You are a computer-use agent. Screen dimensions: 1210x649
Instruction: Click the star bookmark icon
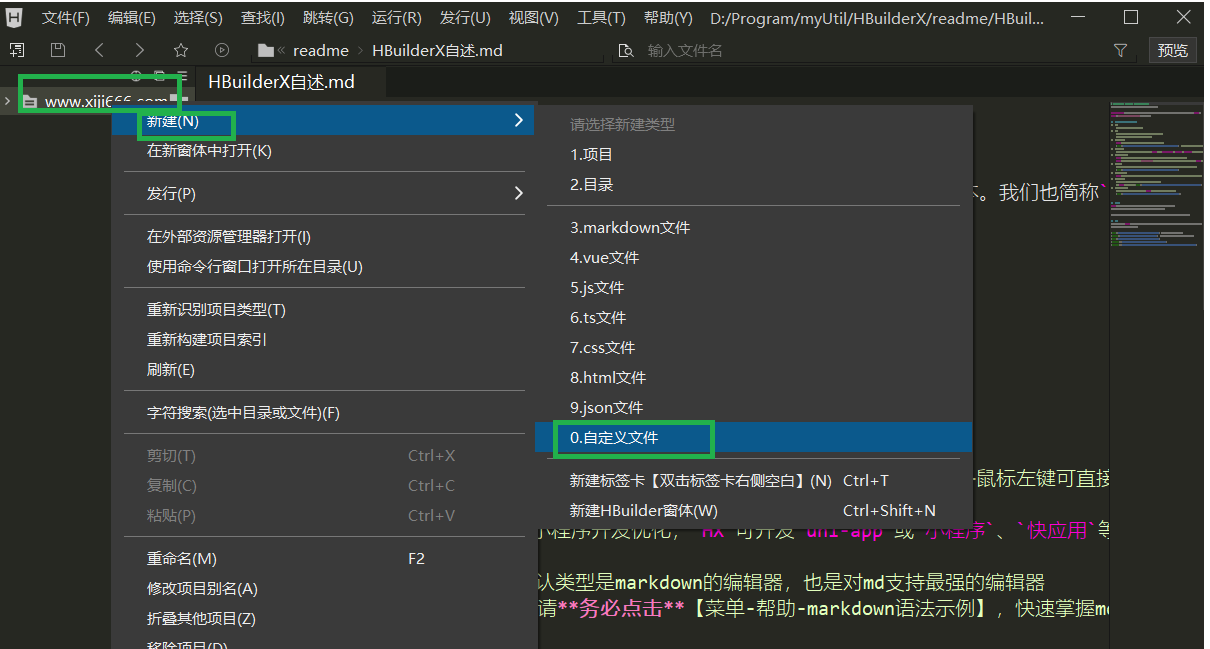(181, 50)
